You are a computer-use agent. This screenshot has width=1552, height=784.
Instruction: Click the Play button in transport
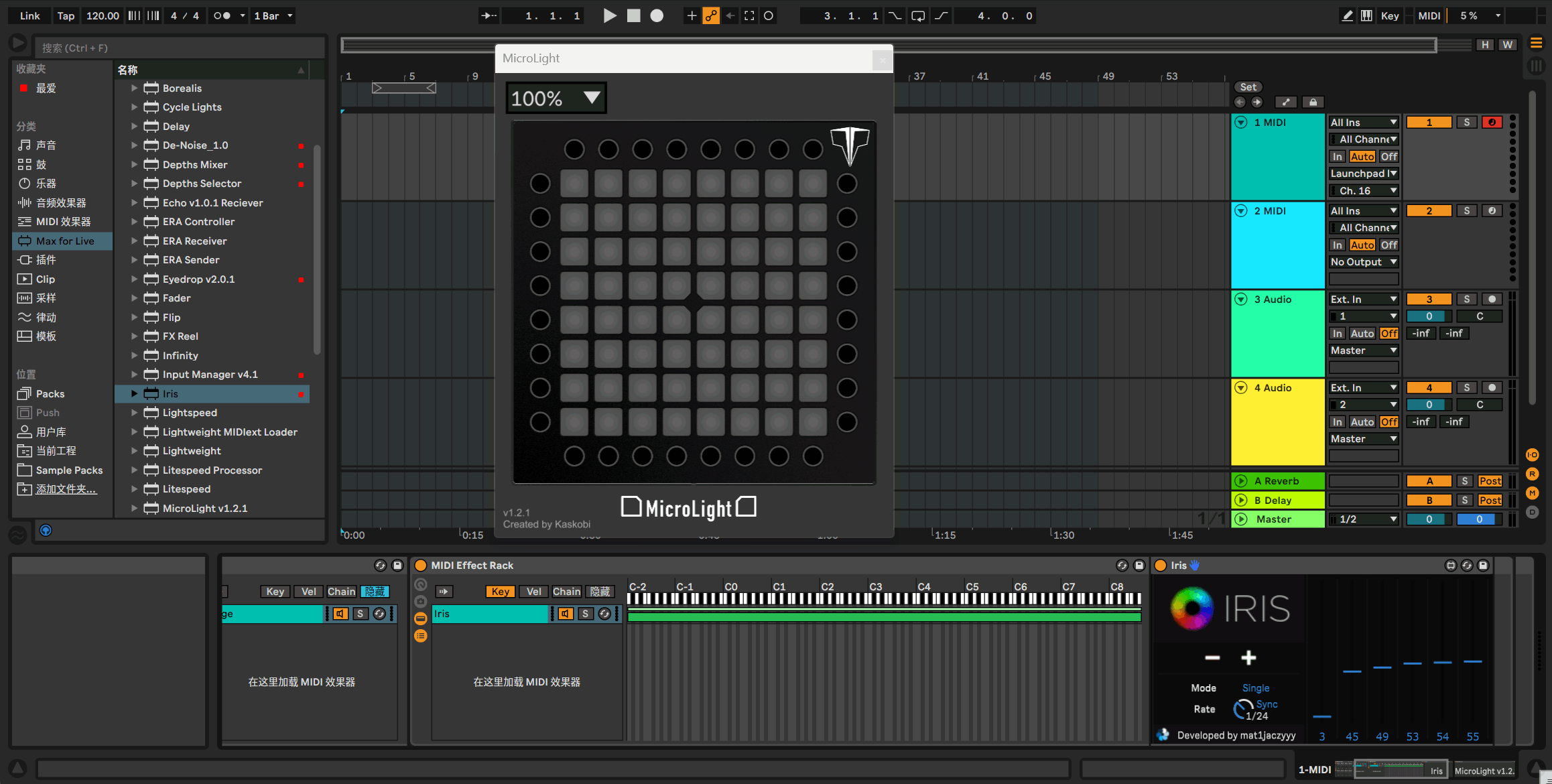609,15
